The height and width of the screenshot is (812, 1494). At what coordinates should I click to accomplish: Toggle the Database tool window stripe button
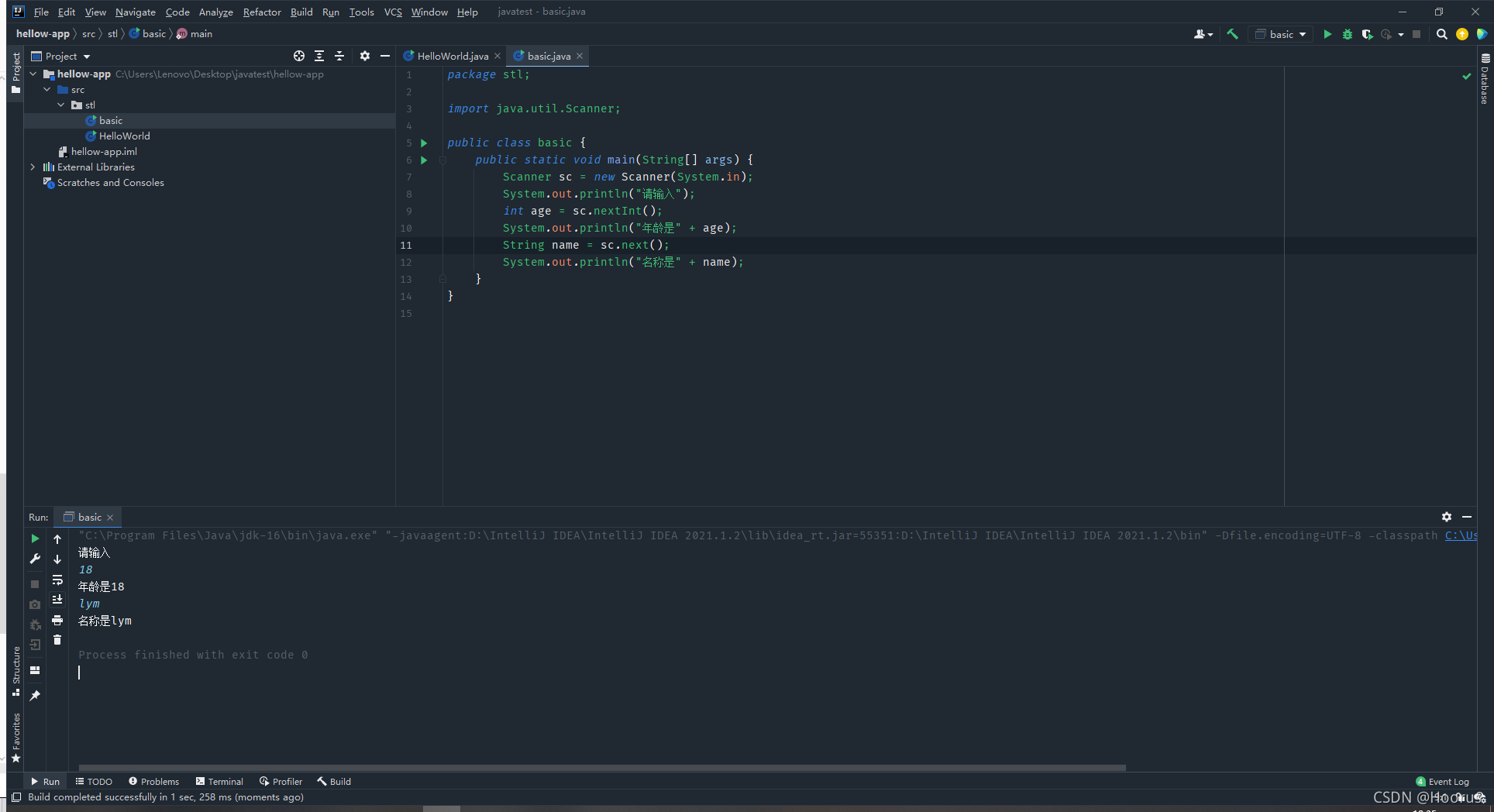1485,79
